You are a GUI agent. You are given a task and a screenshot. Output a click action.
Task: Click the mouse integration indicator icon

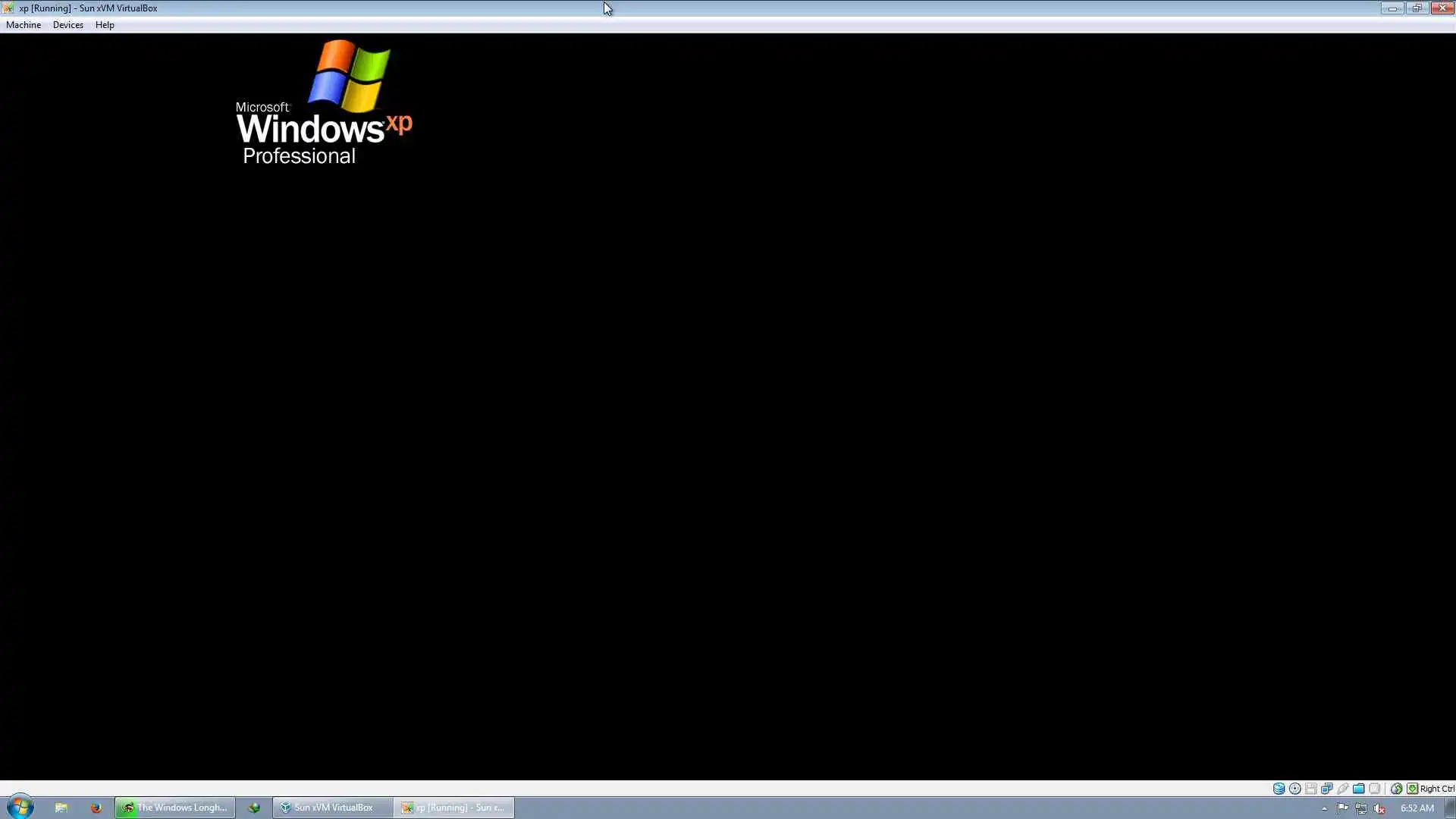(1396, 789)
